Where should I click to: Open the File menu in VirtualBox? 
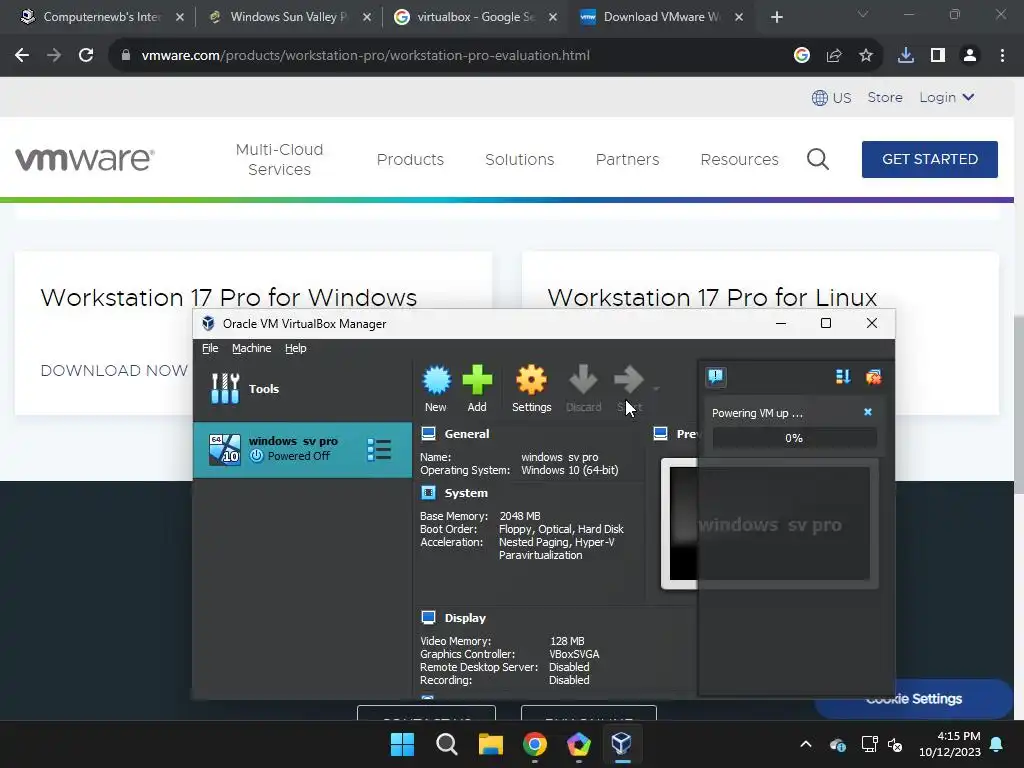pos(210,348)
